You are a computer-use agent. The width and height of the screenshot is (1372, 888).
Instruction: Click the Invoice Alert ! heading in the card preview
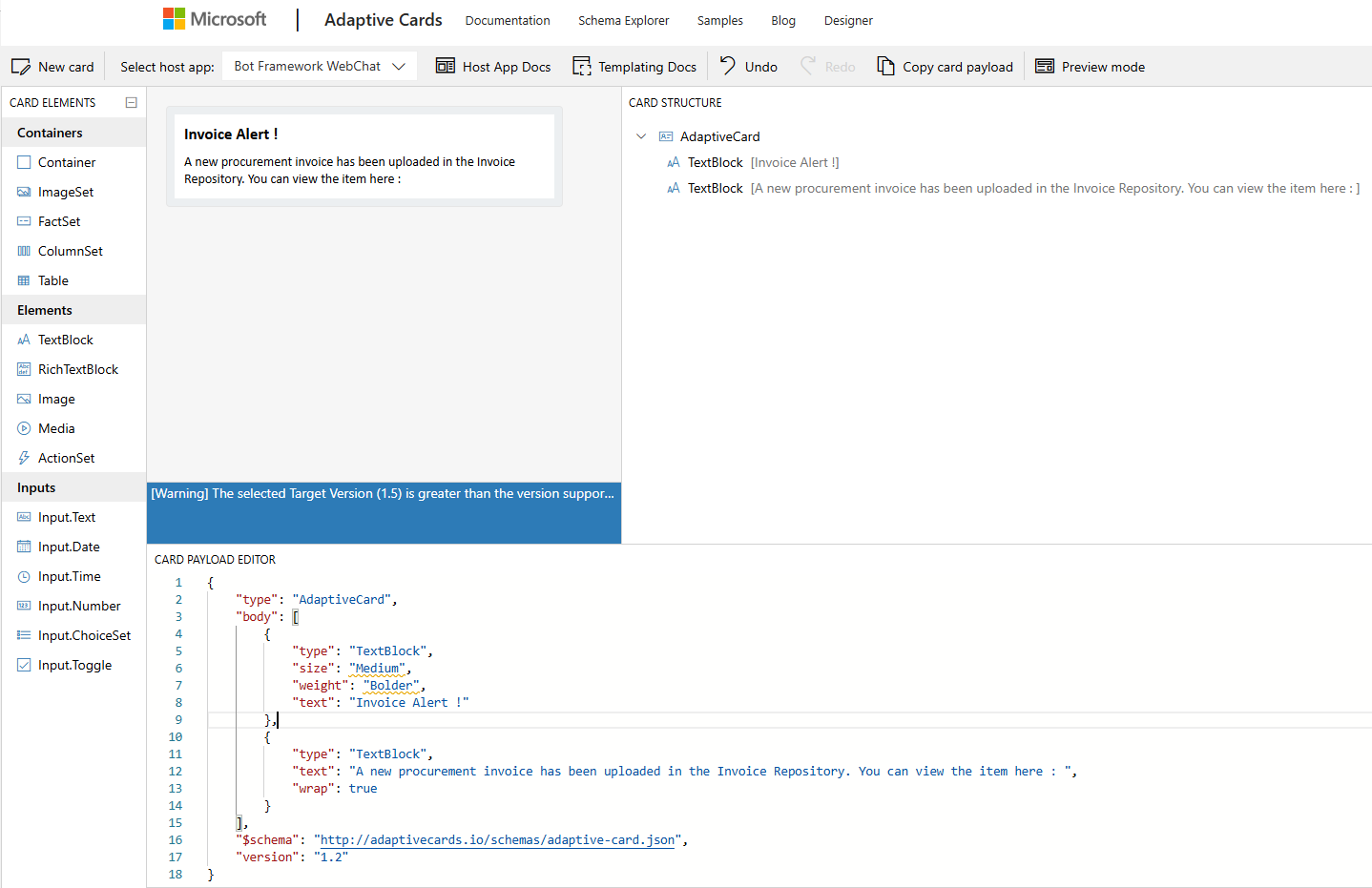point(231,134)
